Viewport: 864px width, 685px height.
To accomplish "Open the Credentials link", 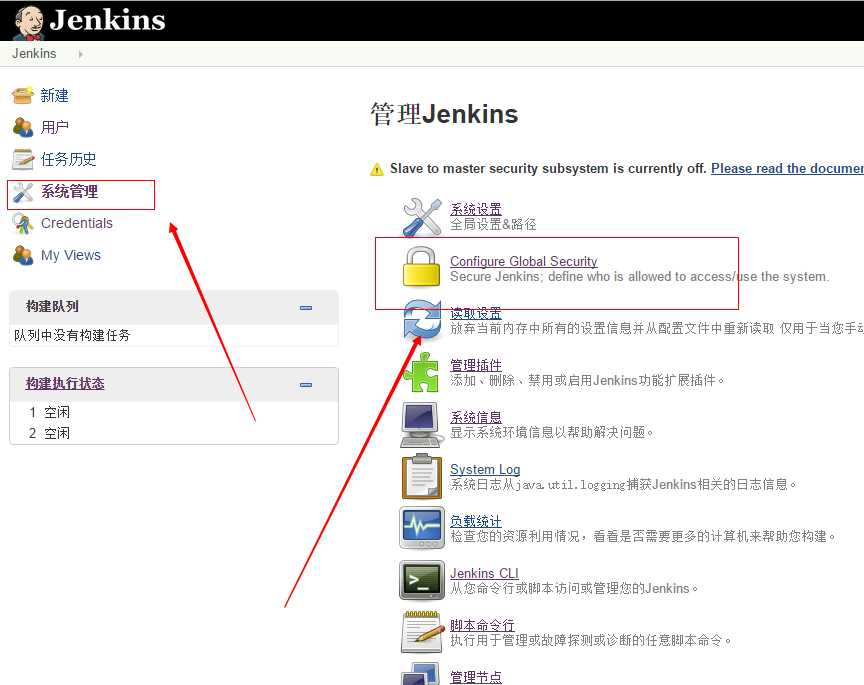I will [77, 223].
